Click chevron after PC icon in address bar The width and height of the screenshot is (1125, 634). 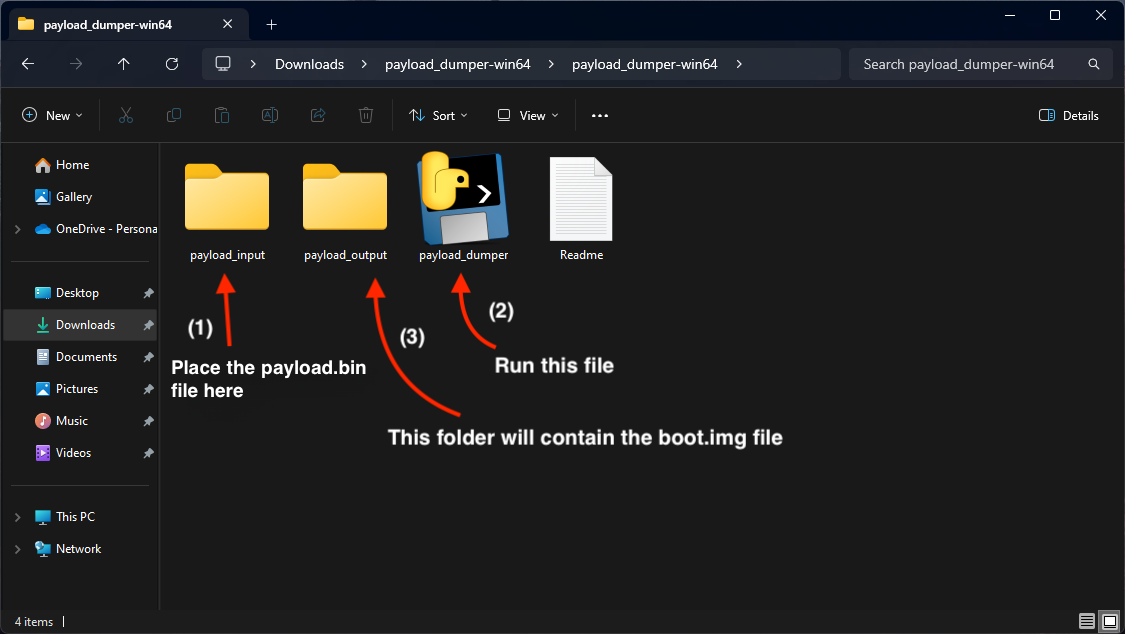253,64
